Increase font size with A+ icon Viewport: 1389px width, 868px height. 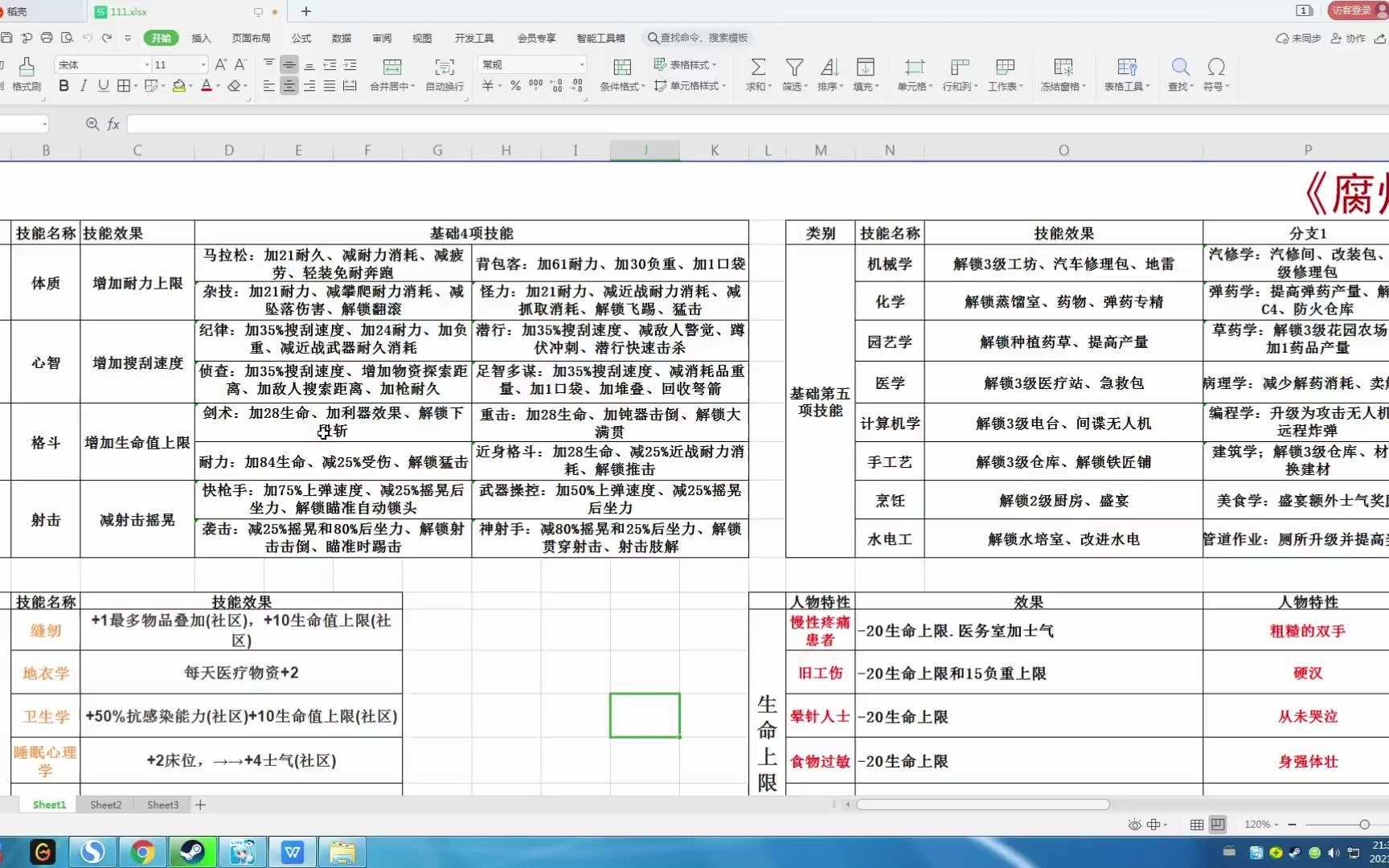pyautogui.click(x=220, y=64)
